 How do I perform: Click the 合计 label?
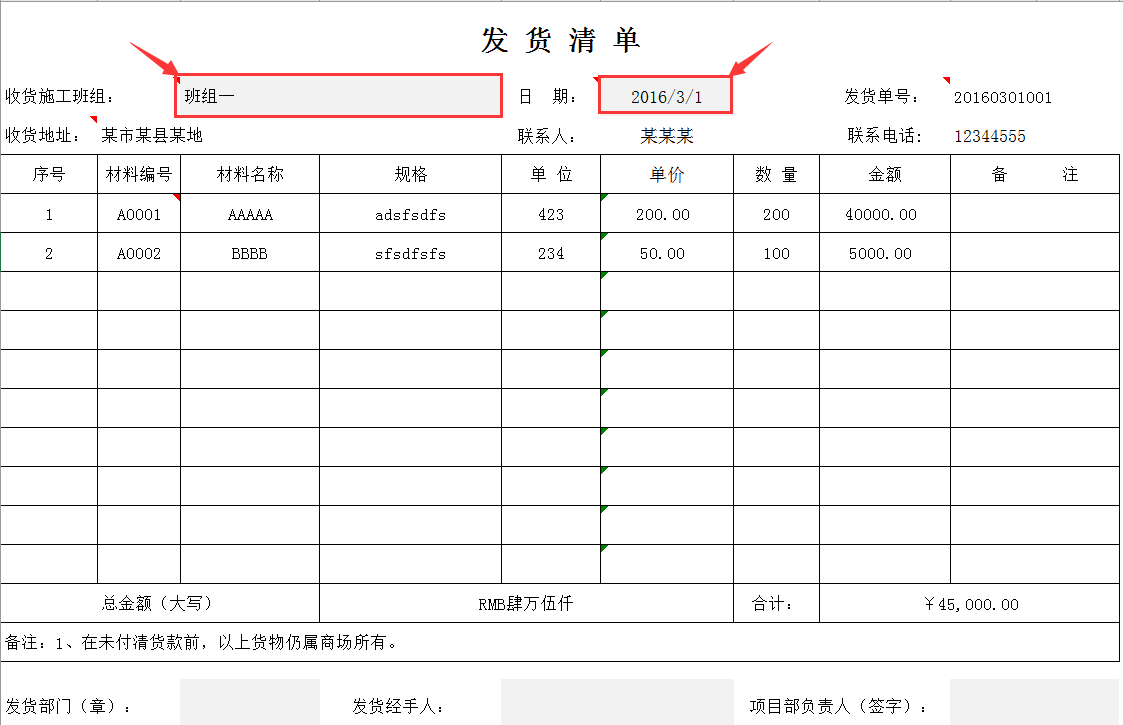[776, 603]
